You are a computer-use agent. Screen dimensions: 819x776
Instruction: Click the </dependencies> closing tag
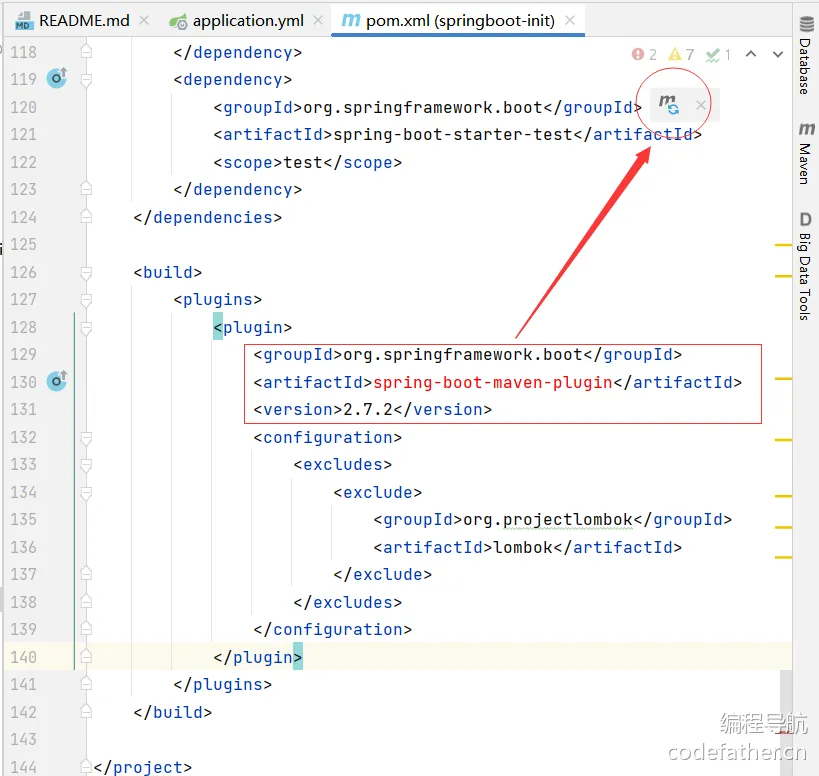tap(207, 217)
